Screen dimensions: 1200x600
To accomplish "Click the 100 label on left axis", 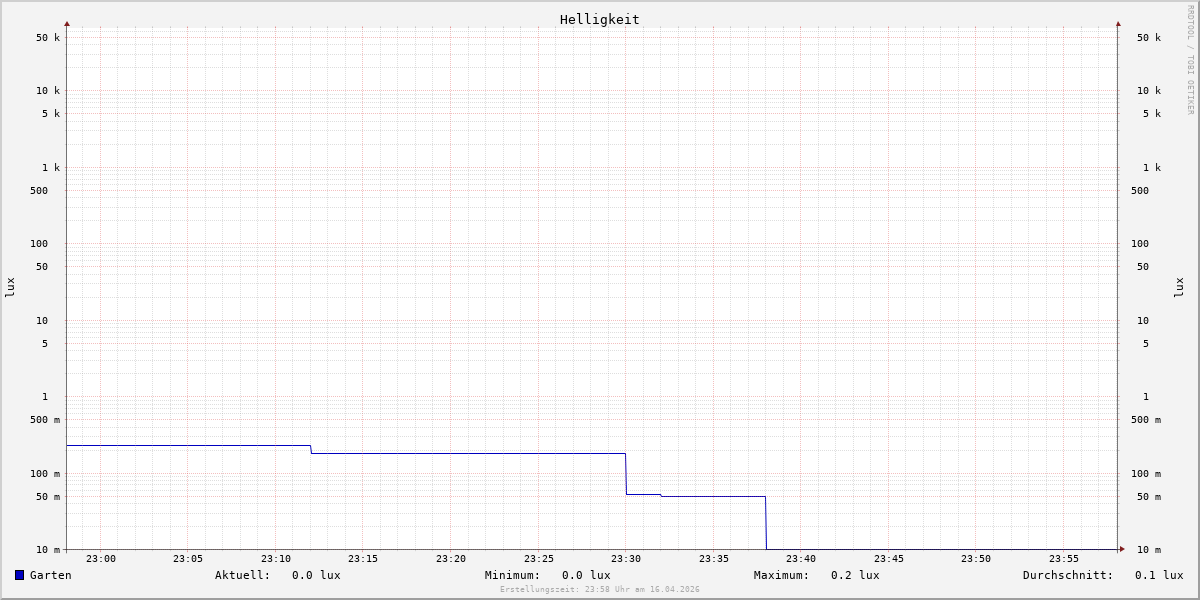I will click(39, 244).
